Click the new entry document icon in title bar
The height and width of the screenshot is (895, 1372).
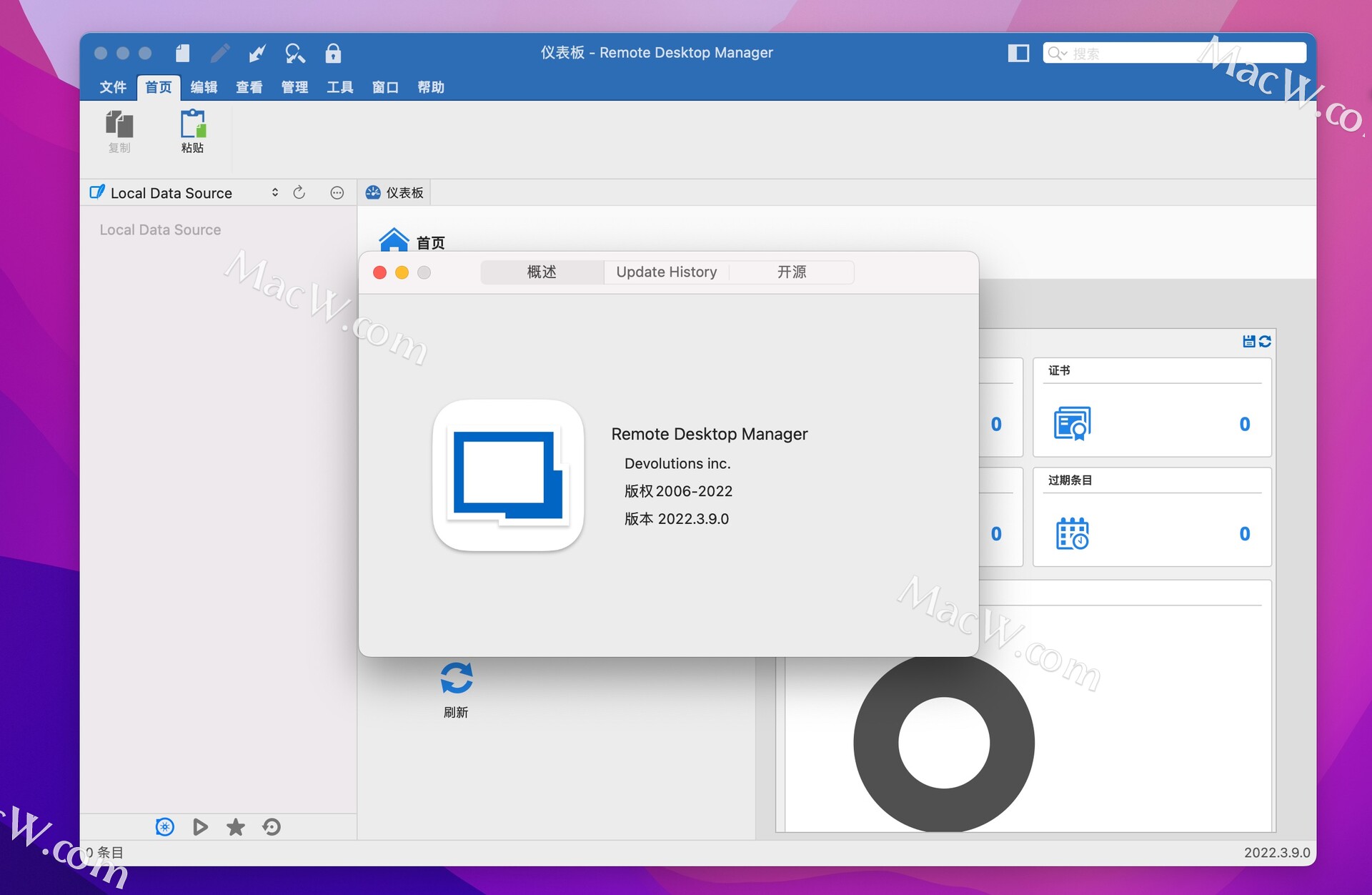[x=183, y=53]
